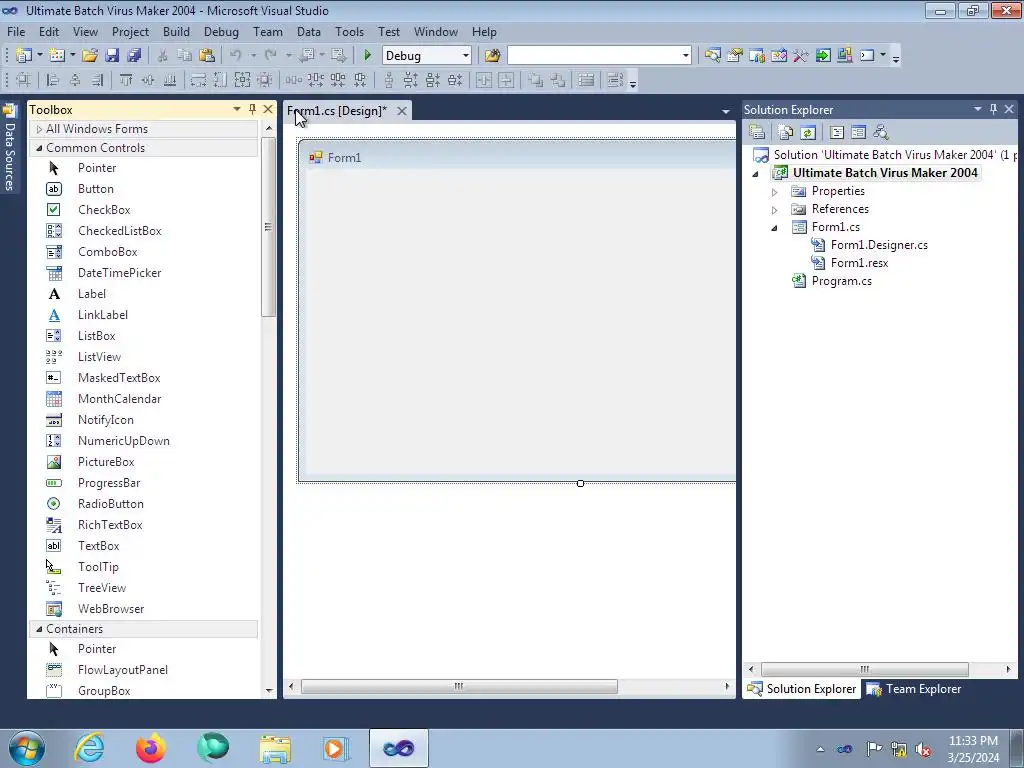The image size is (1024, 768).
Task: Click the Add New Item toolbar icon
Action: pyautogui.click(x=57, y=56)
